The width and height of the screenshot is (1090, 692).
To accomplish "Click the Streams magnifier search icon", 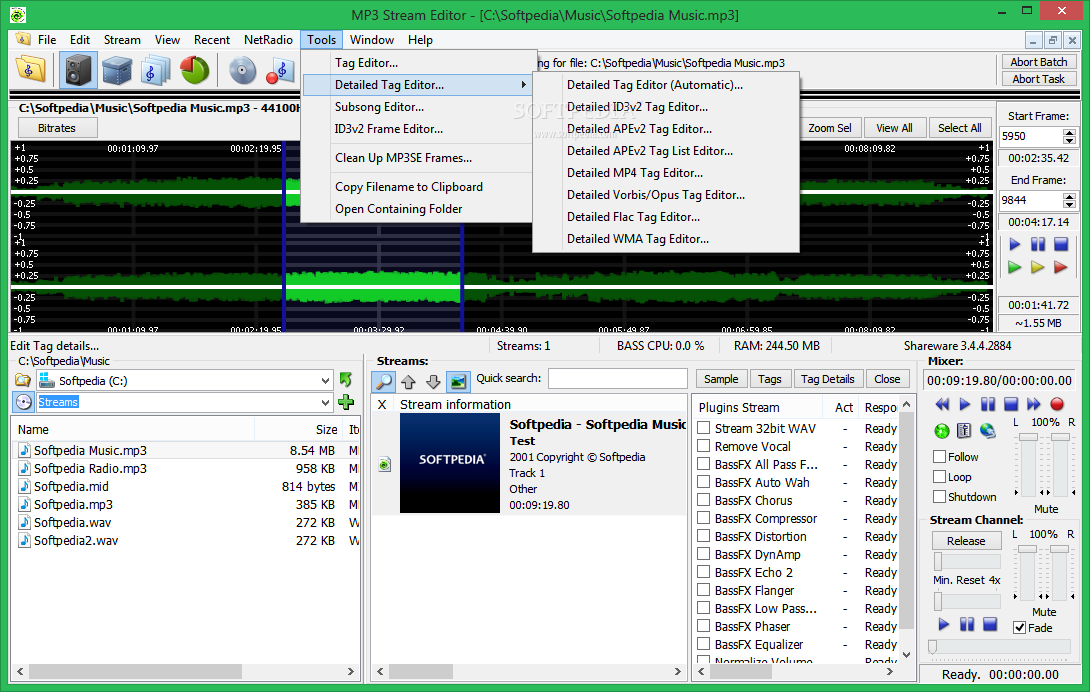I will (x=384, y=381).
